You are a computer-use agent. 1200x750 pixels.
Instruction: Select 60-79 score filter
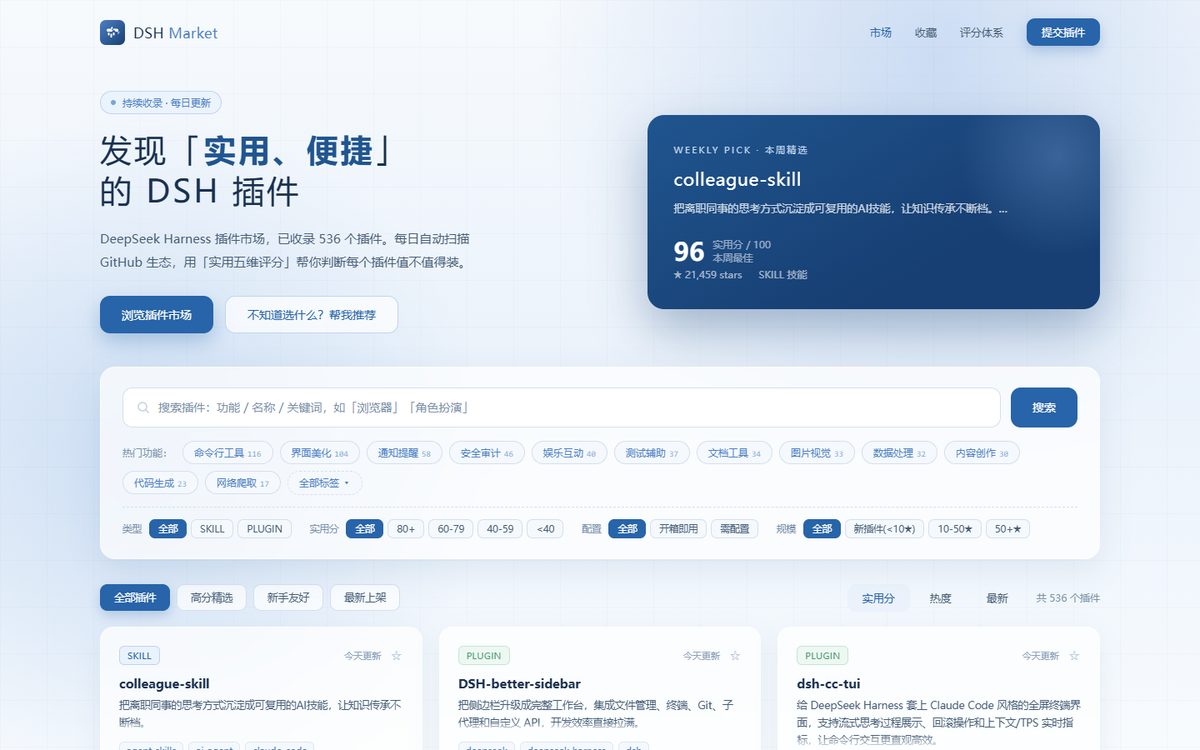pyautogui.click(x=451, y=529)
